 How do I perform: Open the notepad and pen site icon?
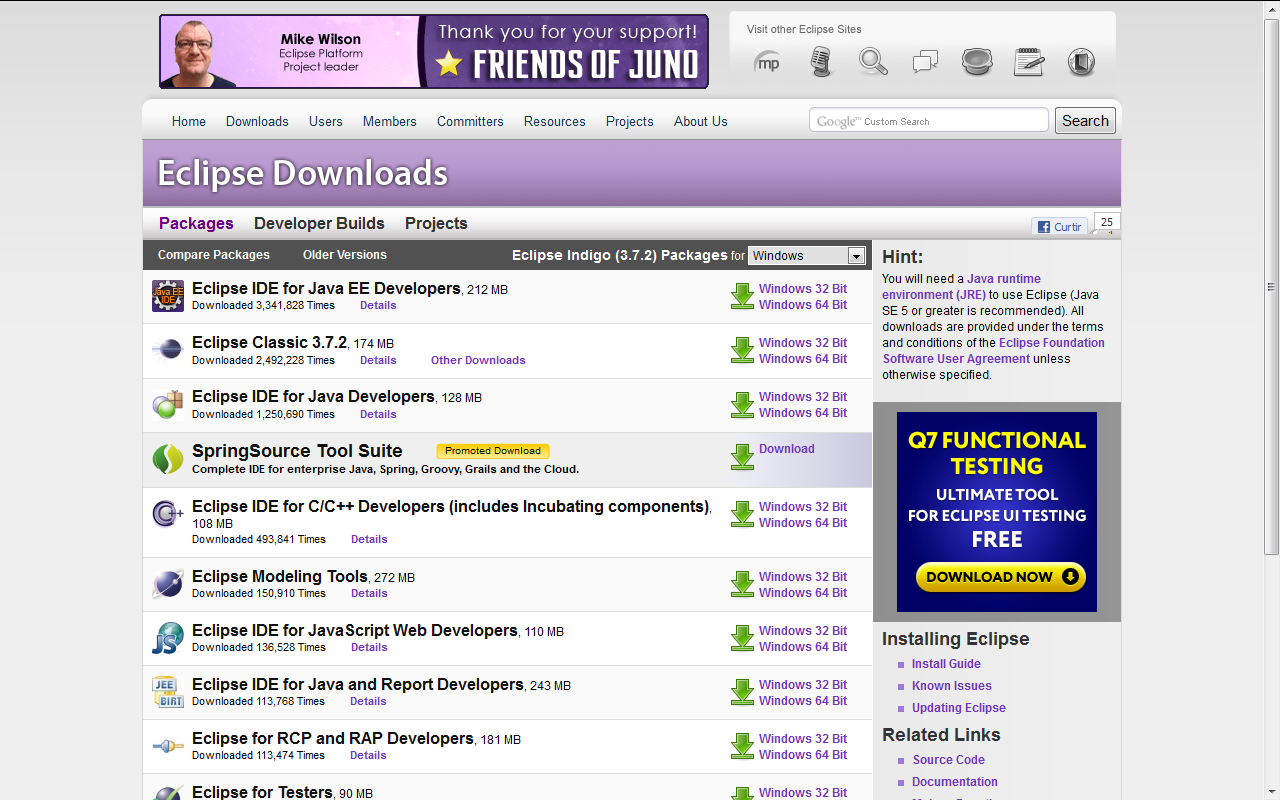1029,62
